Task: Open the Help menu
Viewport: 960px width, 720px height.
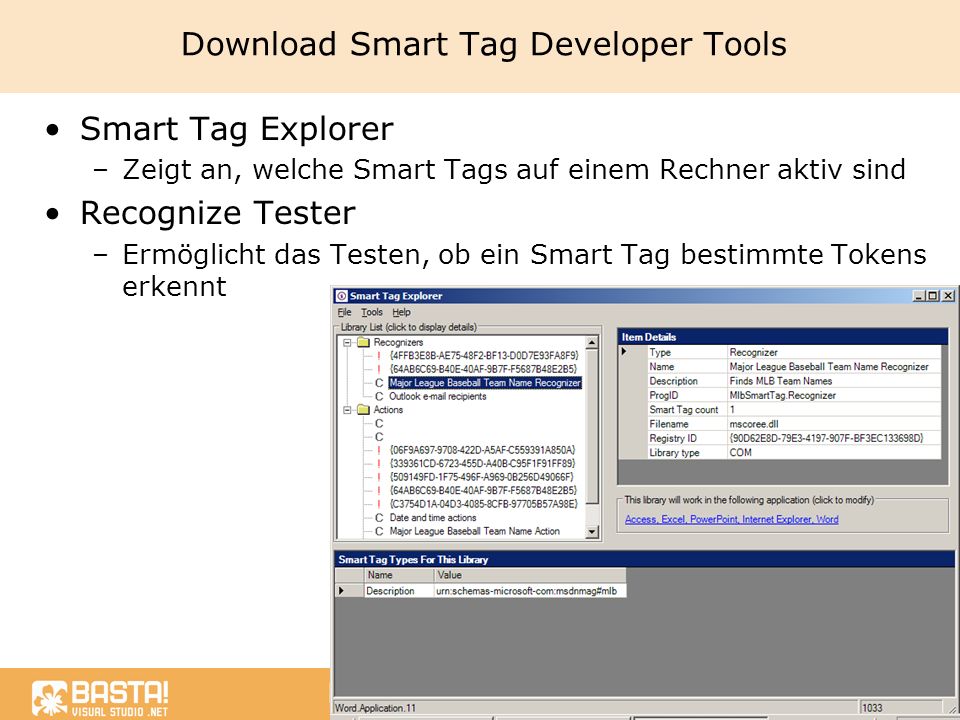Action: (x=402, y=312)
